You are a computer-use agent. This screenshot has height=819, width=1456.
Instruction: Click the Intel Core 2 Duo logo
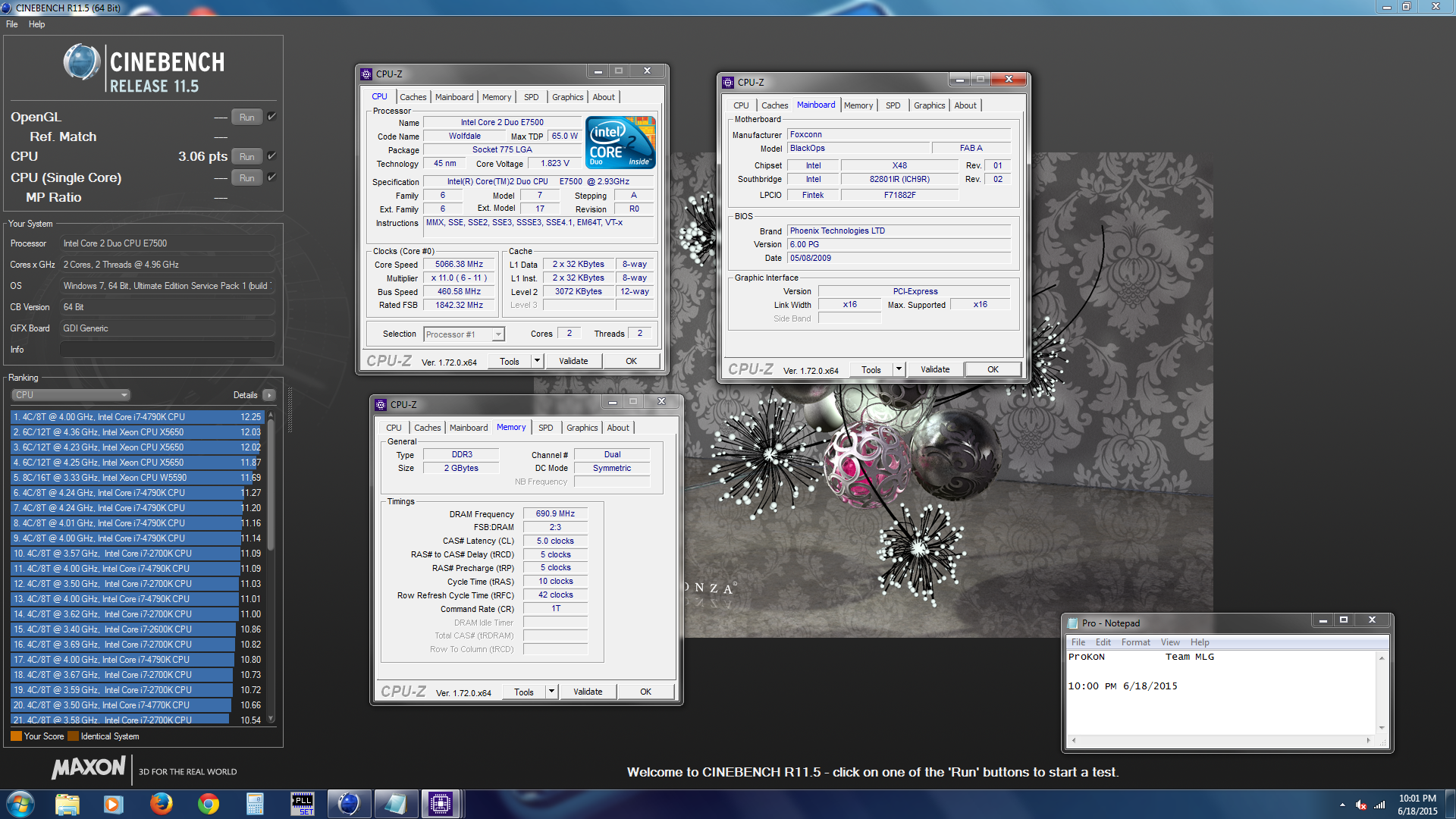pyautogui.click(x=620, y=143)
